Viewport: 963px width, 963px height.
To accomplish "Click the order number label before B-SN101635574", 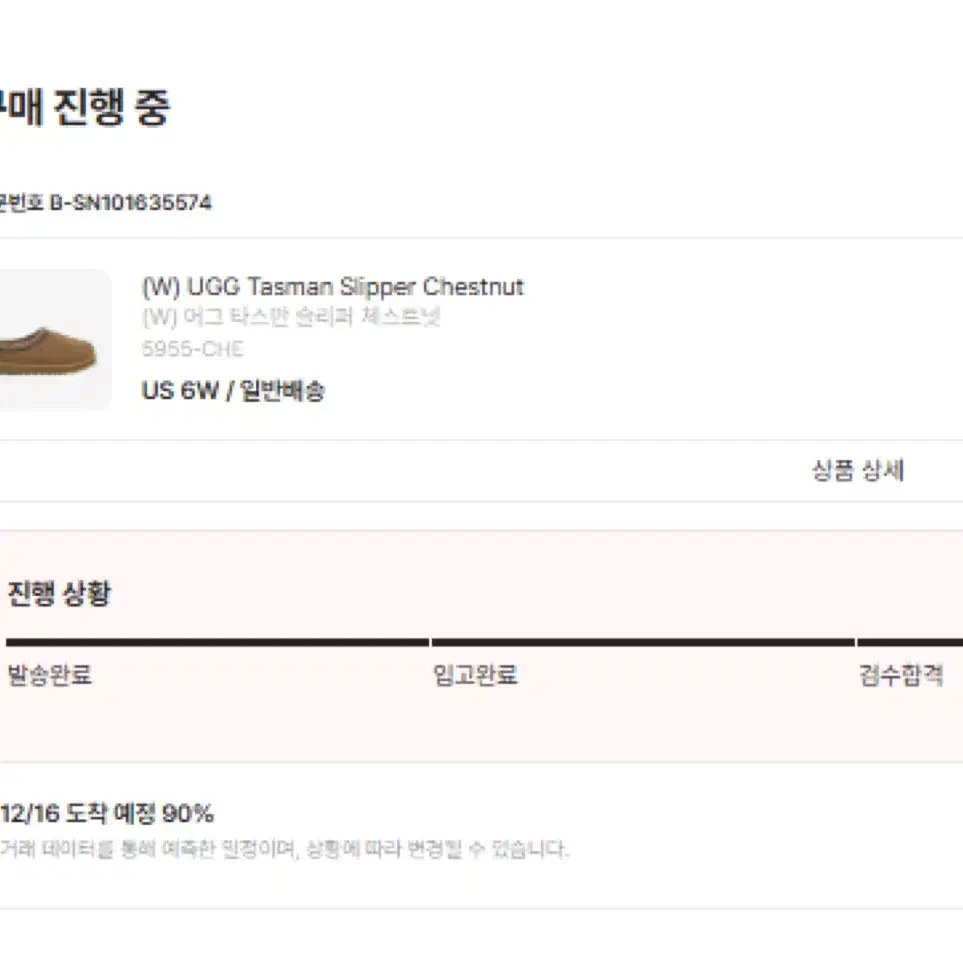I will [x=21, y=203].
